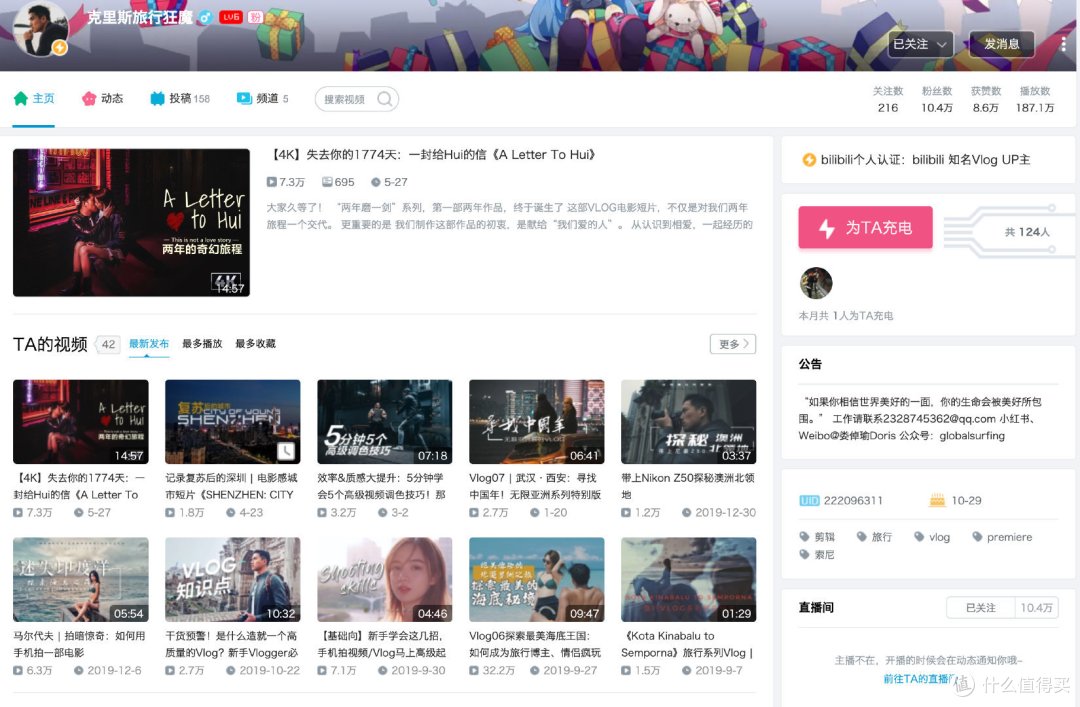Click the video count badge 42
1080x707 pixels.
pos(108,345)
